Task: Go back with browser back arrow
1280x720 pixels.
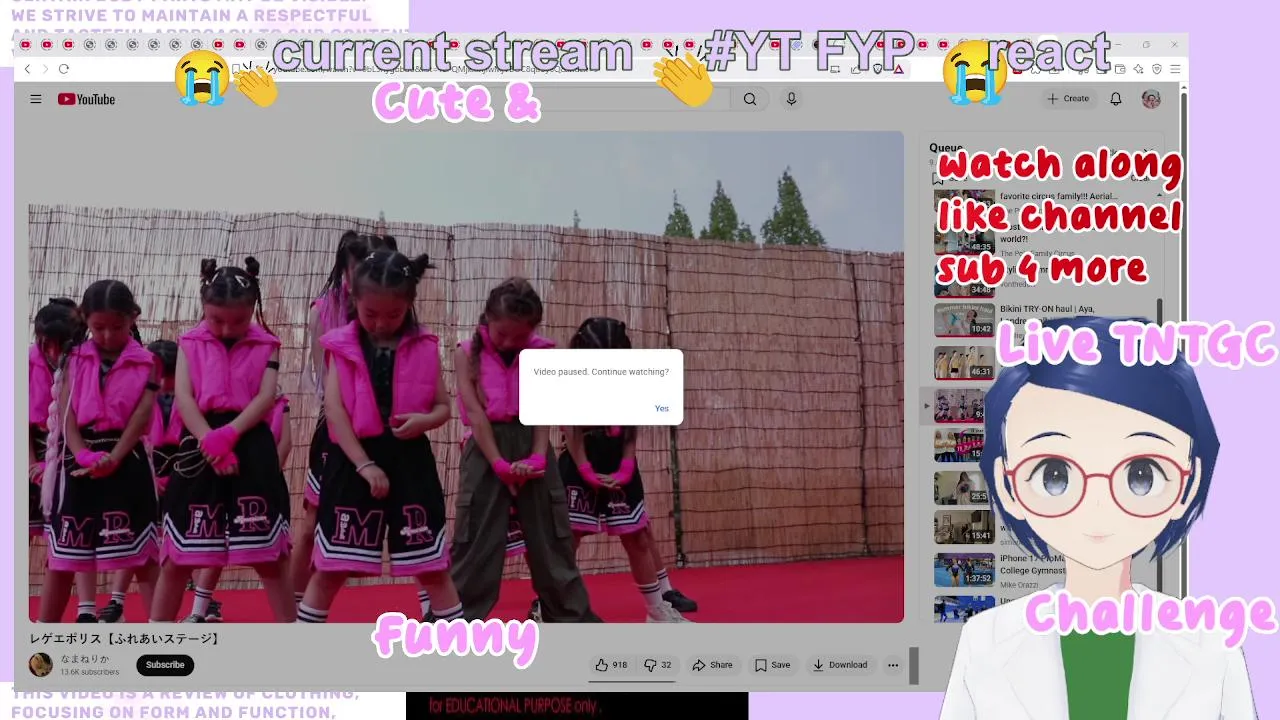Action: tap(27, 69)
